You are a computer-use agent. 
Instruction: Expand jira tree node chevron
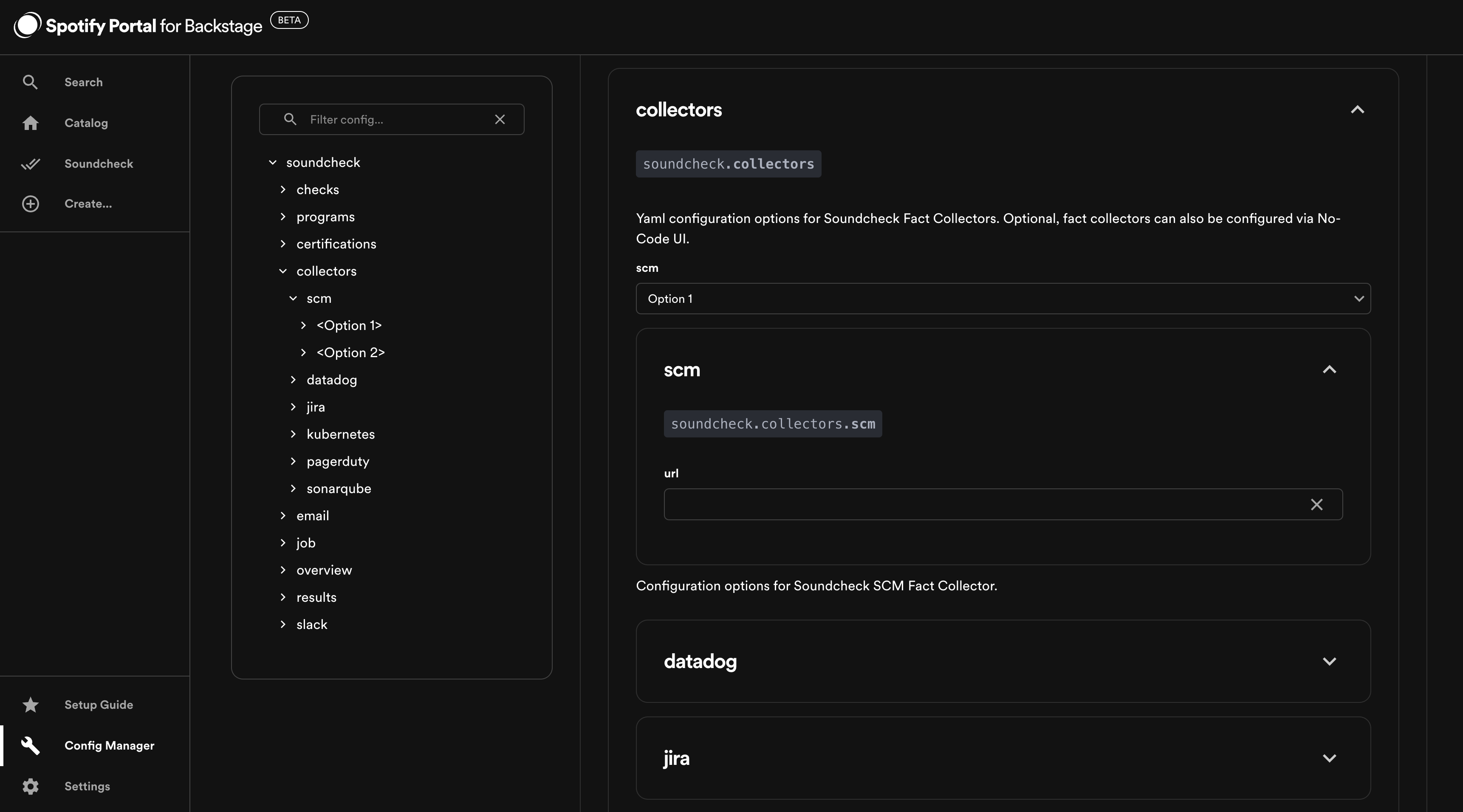[x=293, y=407]
